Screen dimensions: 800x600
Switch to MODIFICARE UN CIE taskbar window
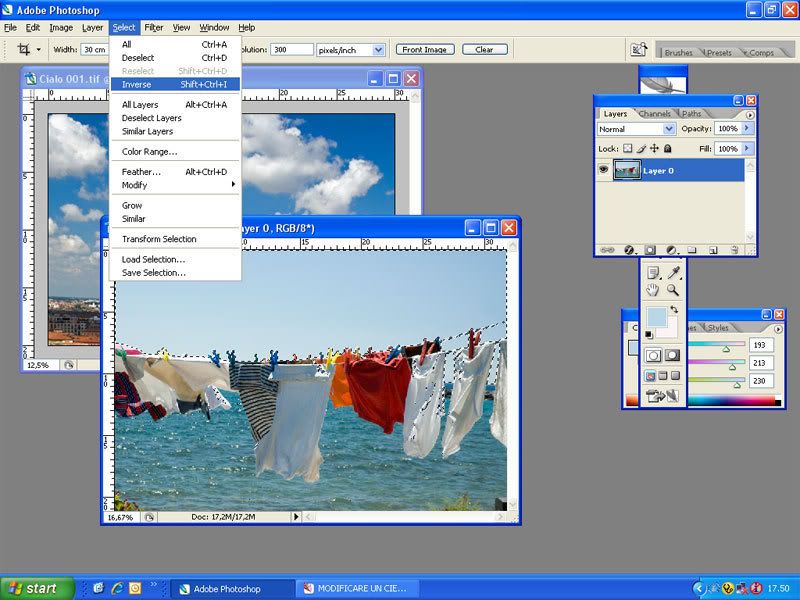[x=359, y=589]
